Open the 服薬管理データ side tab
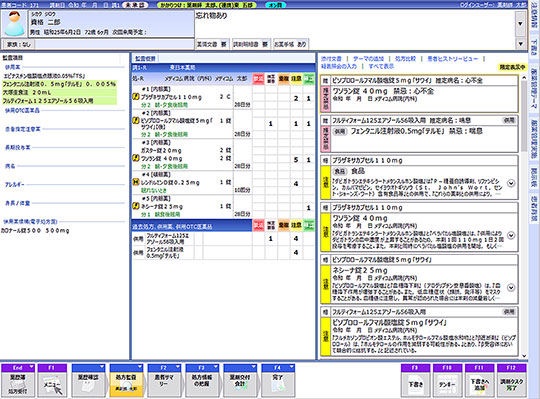Viewport: 540px width, 399px height. pos(533,89)
